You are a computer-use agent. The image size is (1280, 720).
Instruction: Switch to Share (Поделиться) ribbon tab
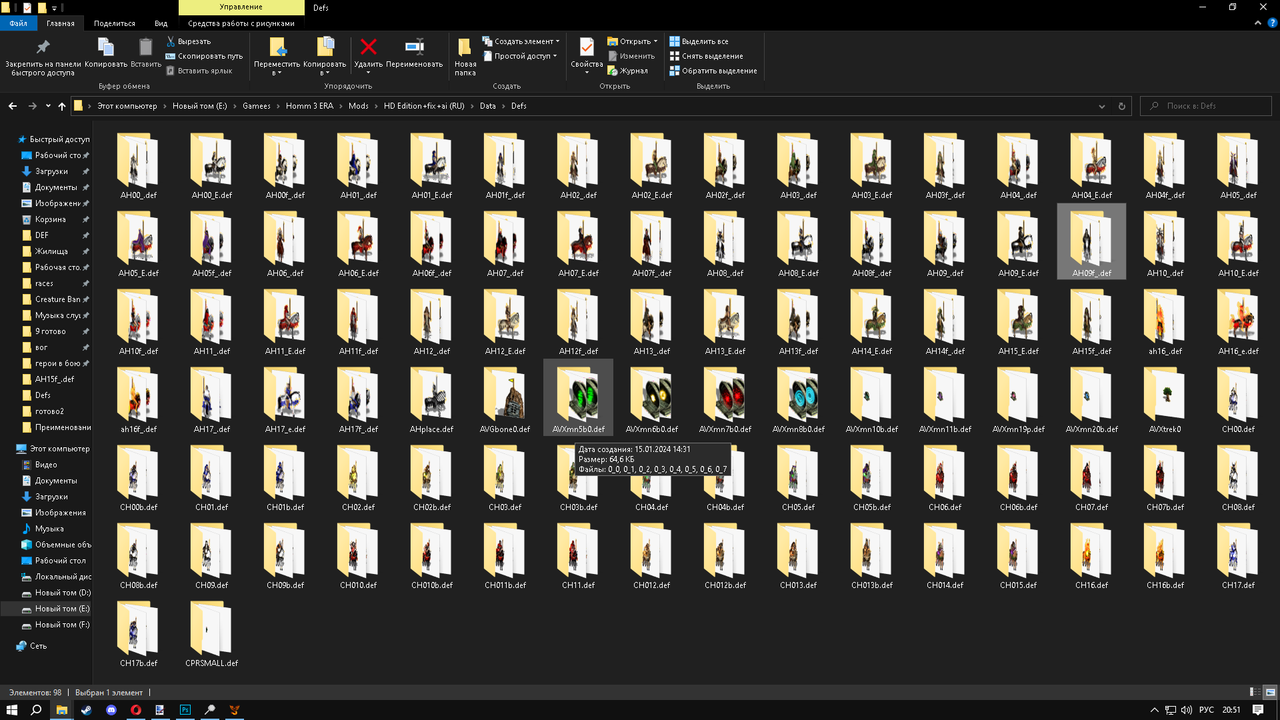(x=114, y=22)
